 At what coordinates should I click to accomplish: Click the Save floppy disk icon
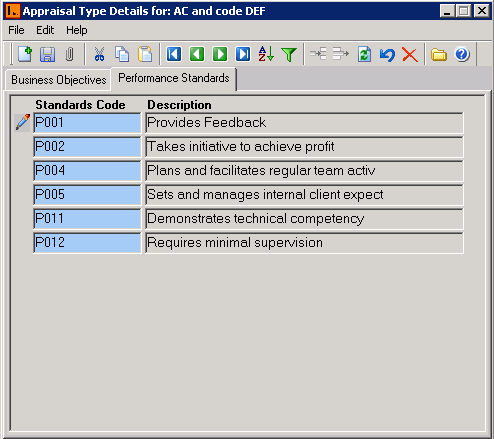pos(47,54)
